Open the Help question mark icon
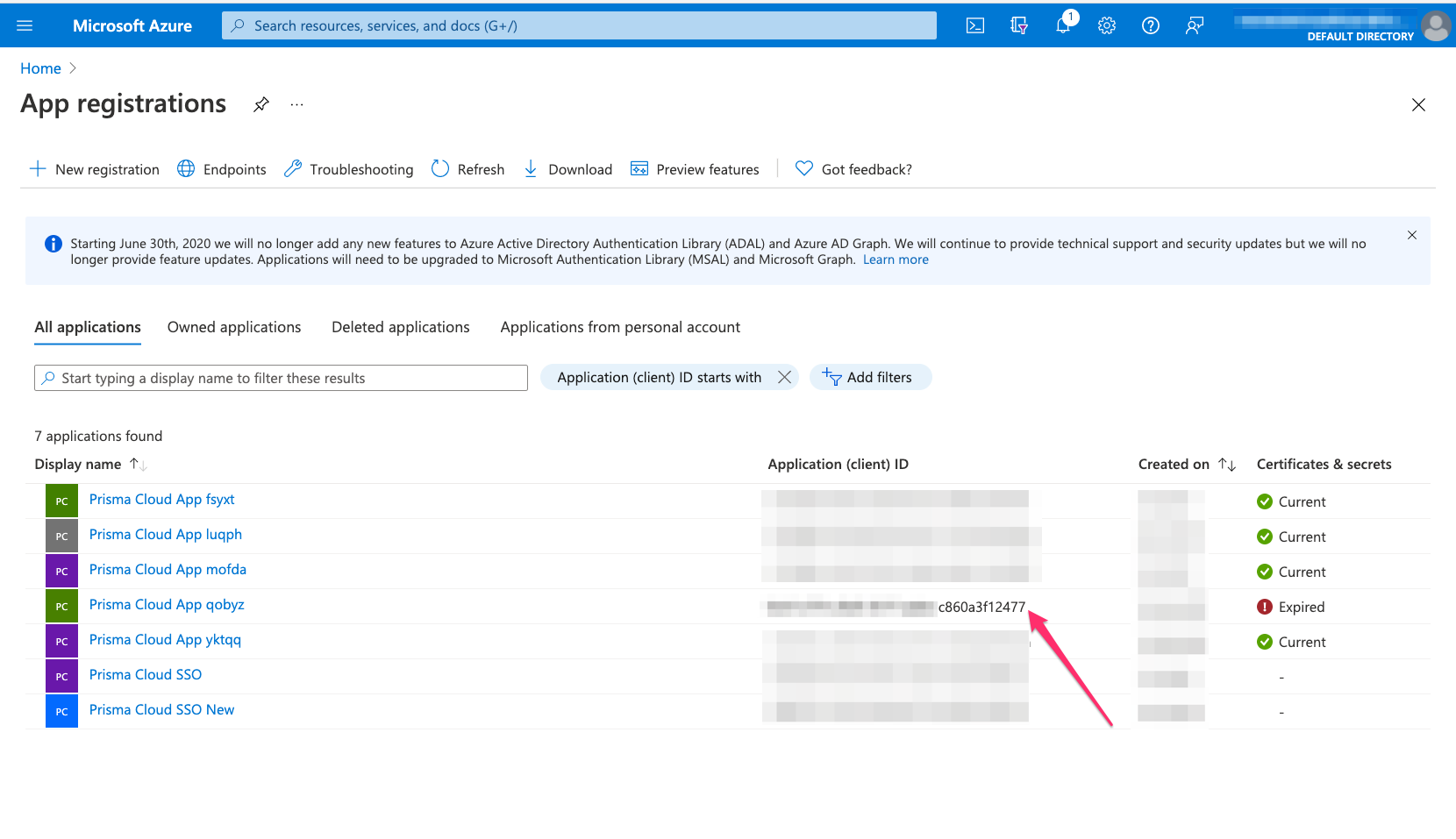Viewport: 1456px width, 839px height. click(1151, 25)
